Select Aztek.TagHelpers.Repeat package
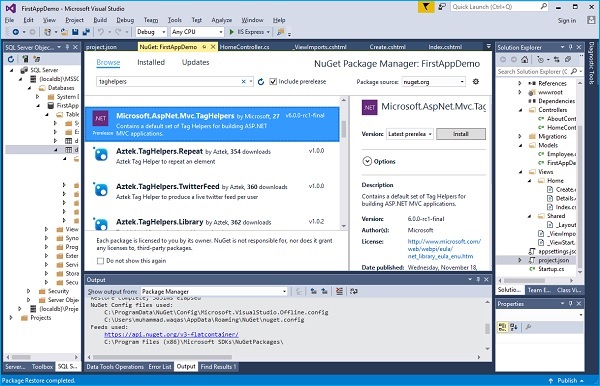 click(x=212, y=156)
